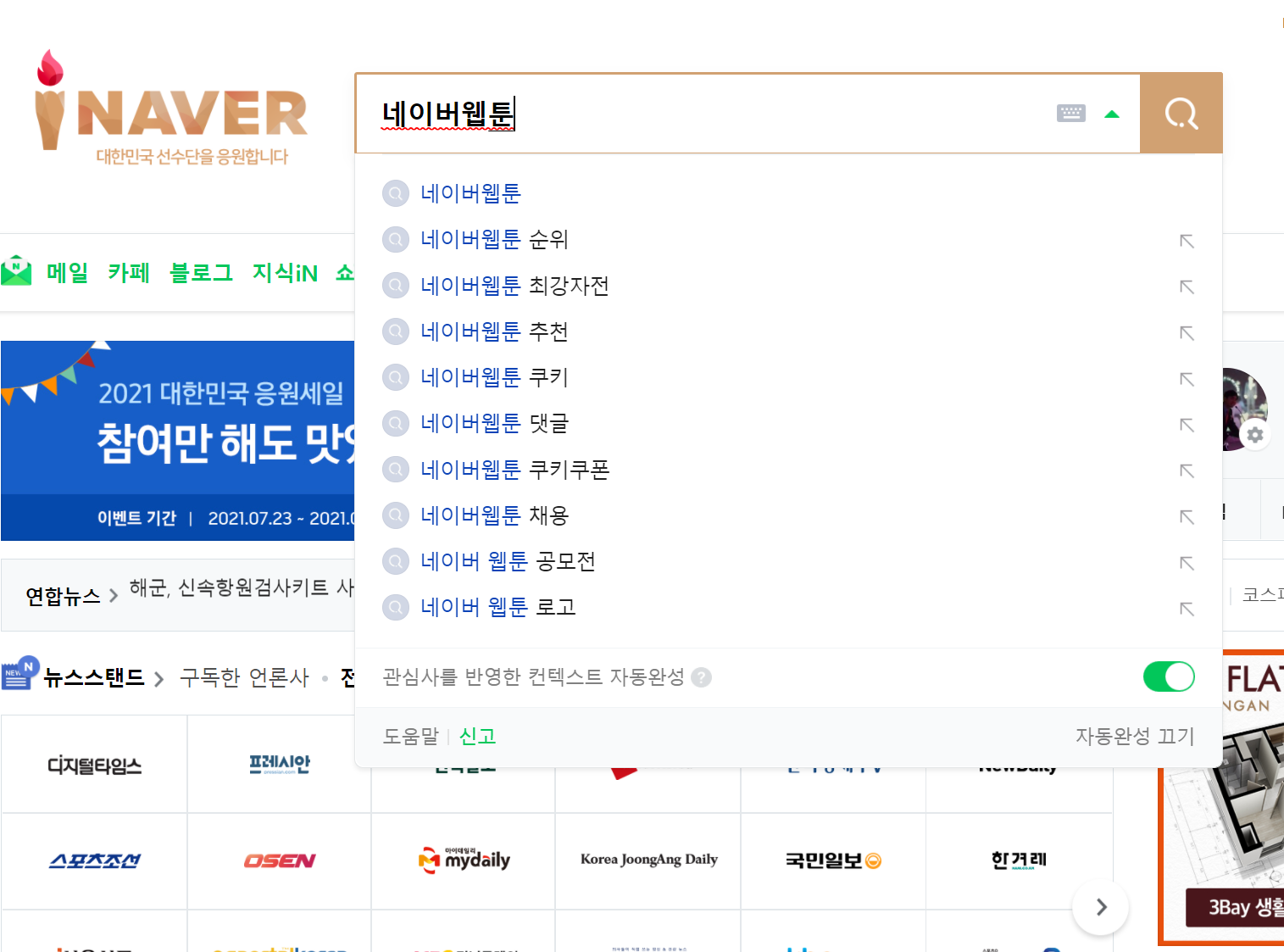Collapse the autocomplete list with the green arrow

[x=1112, y=114]
